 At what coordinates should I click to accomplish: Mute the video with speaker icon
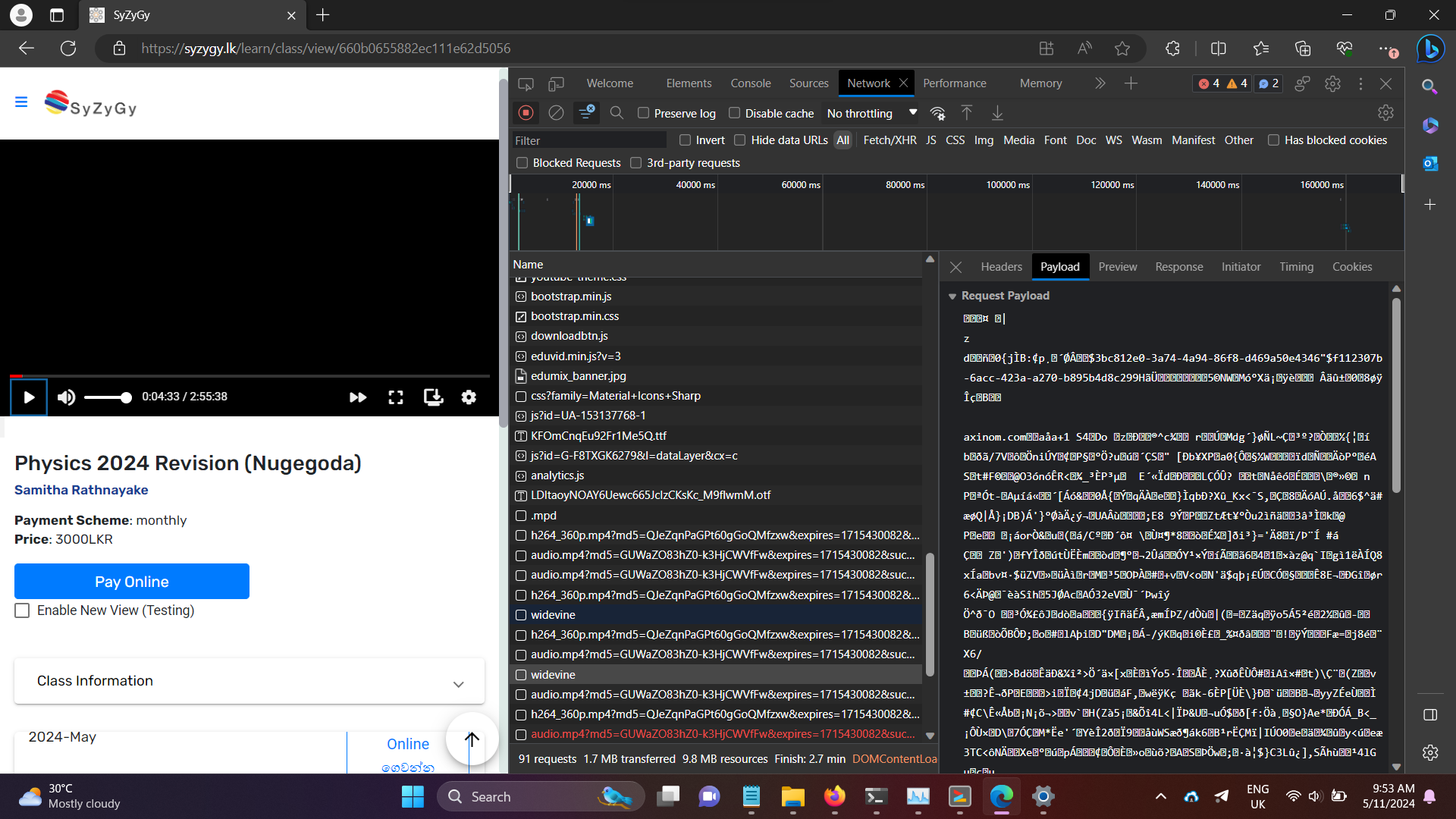point(66,397)
